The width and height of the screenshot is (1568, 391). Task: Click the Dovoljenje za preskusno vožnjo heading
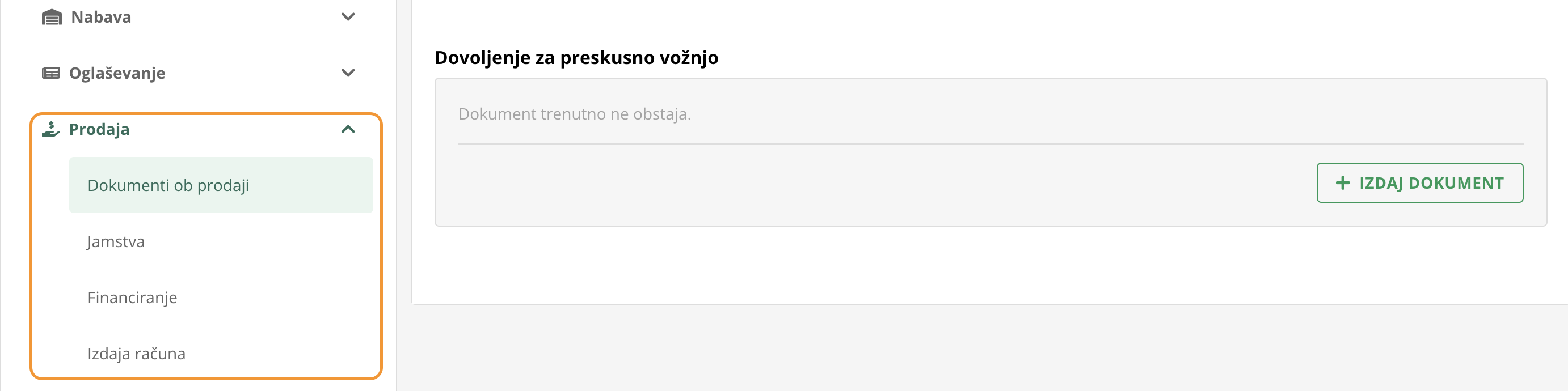pyautogui.click(x=576, y=58)
